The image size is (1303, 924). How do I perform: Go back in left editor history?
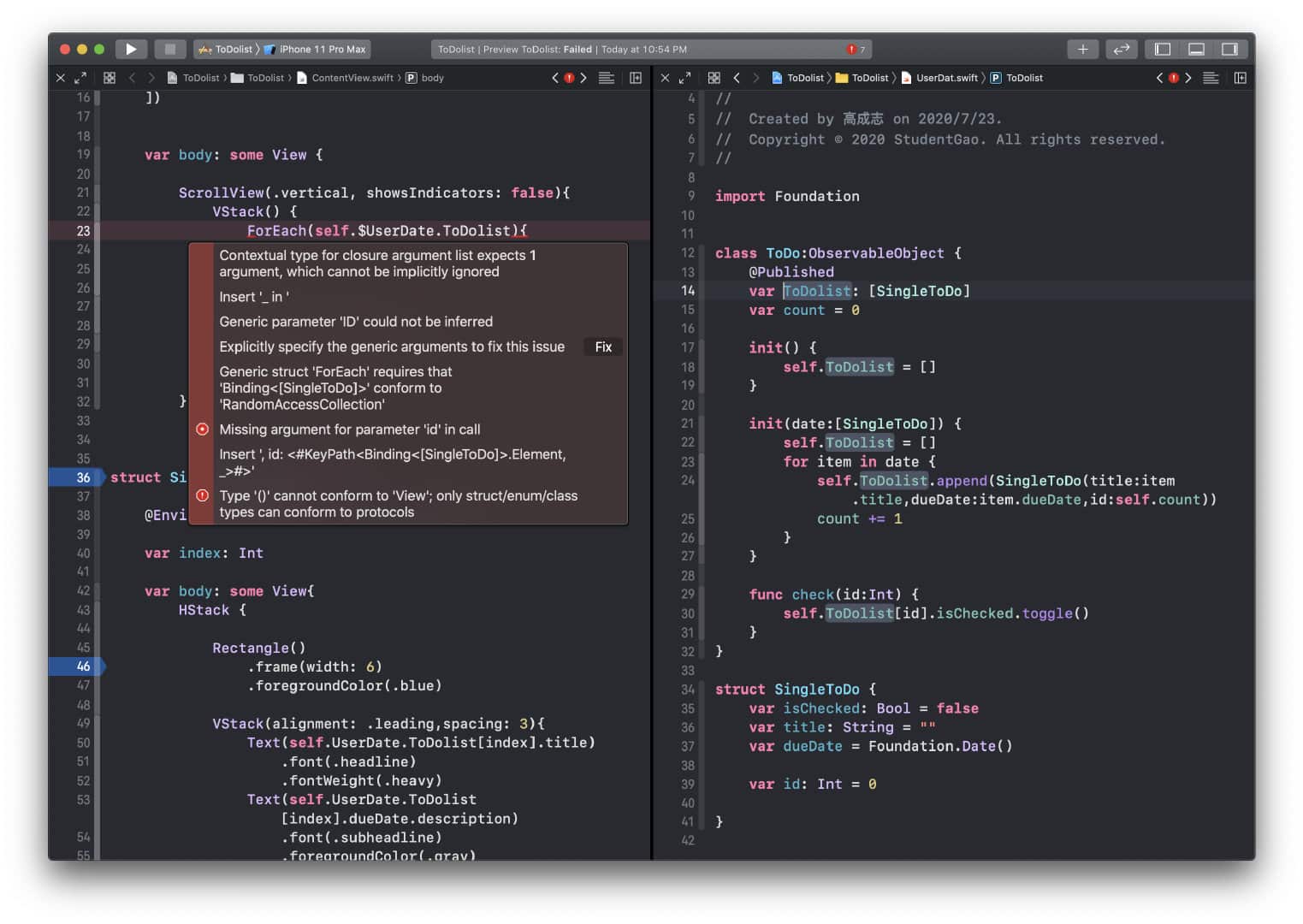coord(132,78)
